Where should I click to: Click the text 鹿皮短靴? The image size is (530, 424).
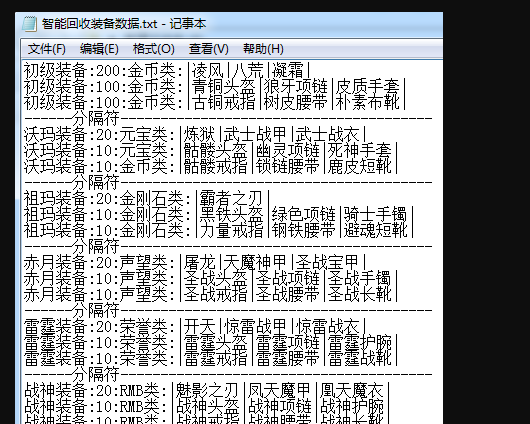(360, 166)
